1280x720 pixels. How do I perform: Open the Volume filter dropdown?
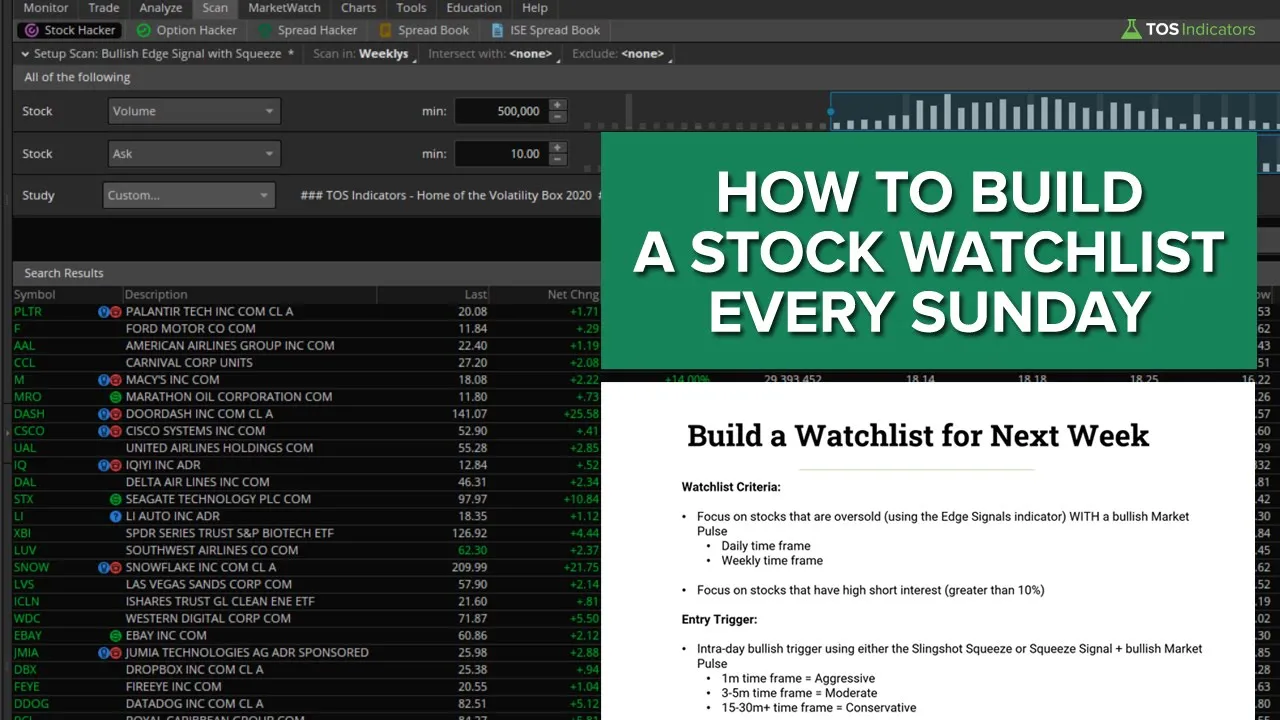[194, 111]
